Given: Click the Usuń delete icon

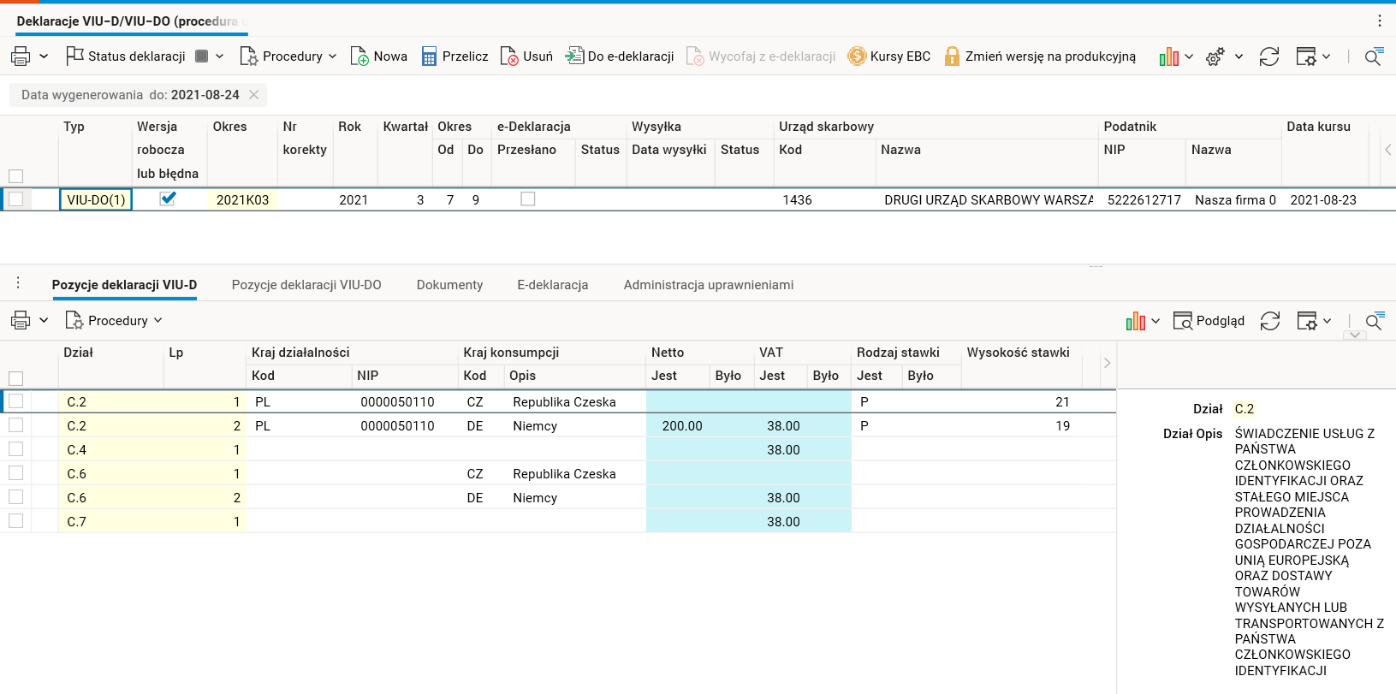Looking at the screenshot, I should [509, 56].
